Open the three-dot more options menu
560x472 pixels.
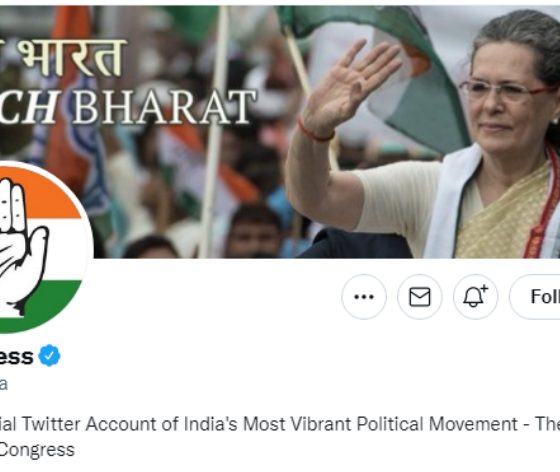[x=364, y=297]
